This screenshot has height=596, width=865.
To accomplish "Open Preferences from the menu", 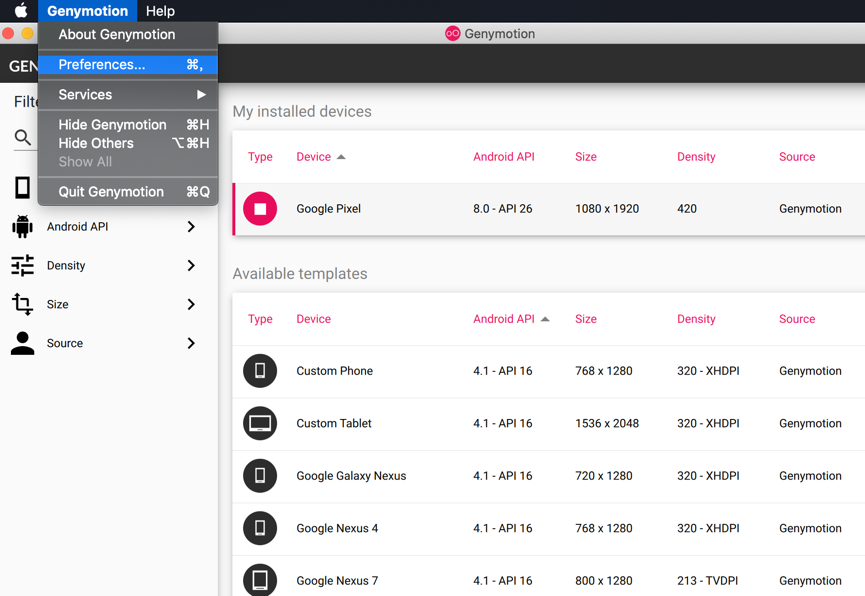I will (x=128, y=65).
